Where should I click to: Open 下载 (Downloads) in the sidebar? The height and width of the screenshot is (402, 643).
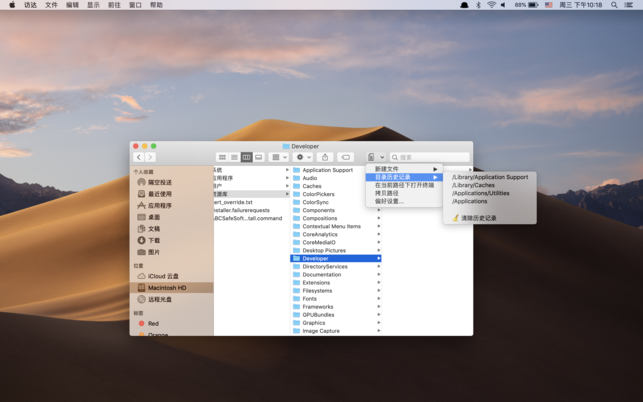click(154, 241)
